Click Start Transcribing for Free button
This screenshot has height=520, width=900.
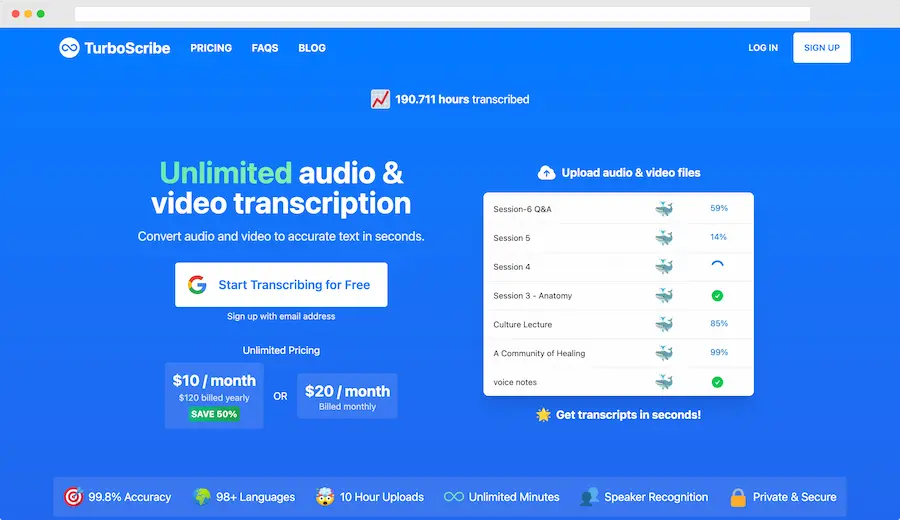coord(281,285)
